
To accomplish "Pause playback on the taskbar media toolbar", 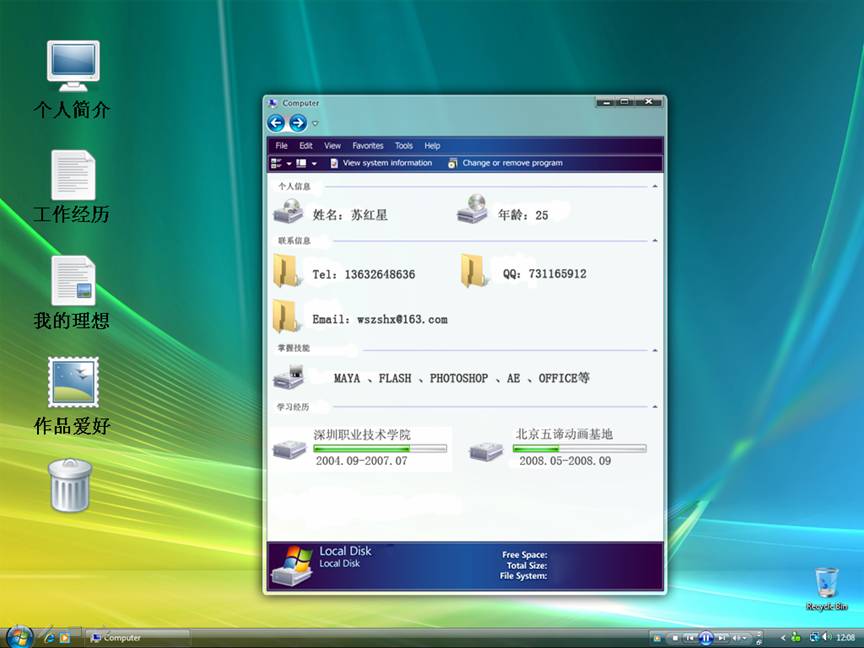I will tap(705, 638).
